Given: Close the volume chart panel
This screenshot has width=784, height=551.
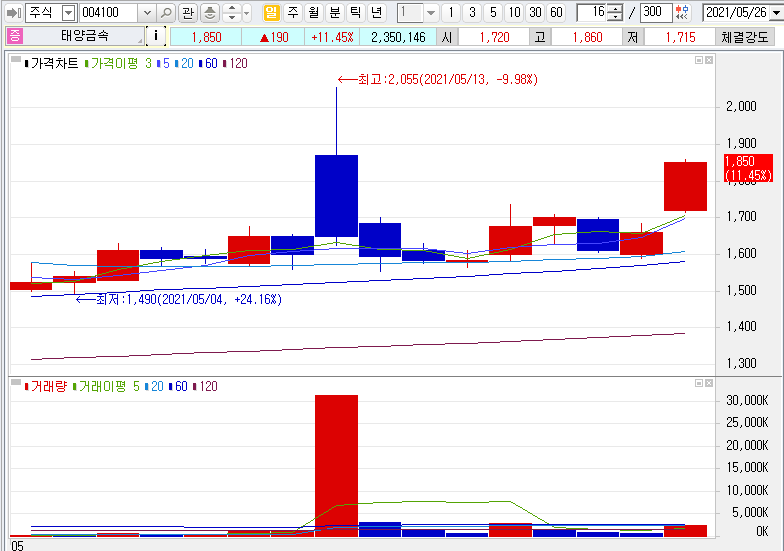Looking at the screenshot, I should [x=709, y=383].
